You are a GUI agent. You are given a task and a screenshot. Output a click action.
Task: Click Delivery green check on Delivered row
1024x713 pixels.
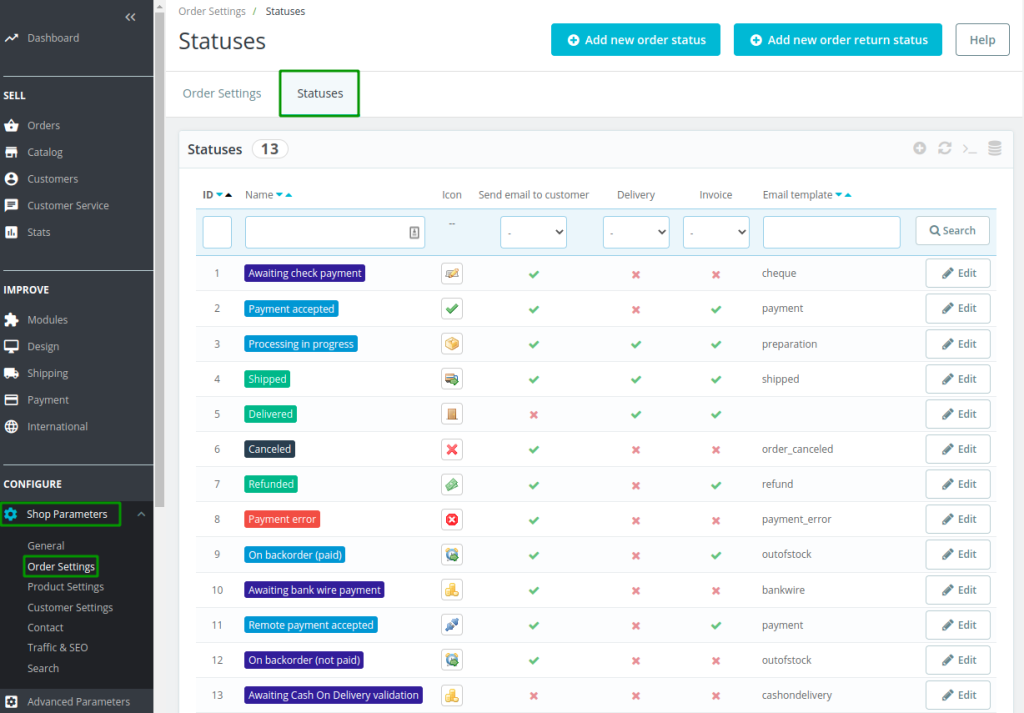tap(636, 414)
